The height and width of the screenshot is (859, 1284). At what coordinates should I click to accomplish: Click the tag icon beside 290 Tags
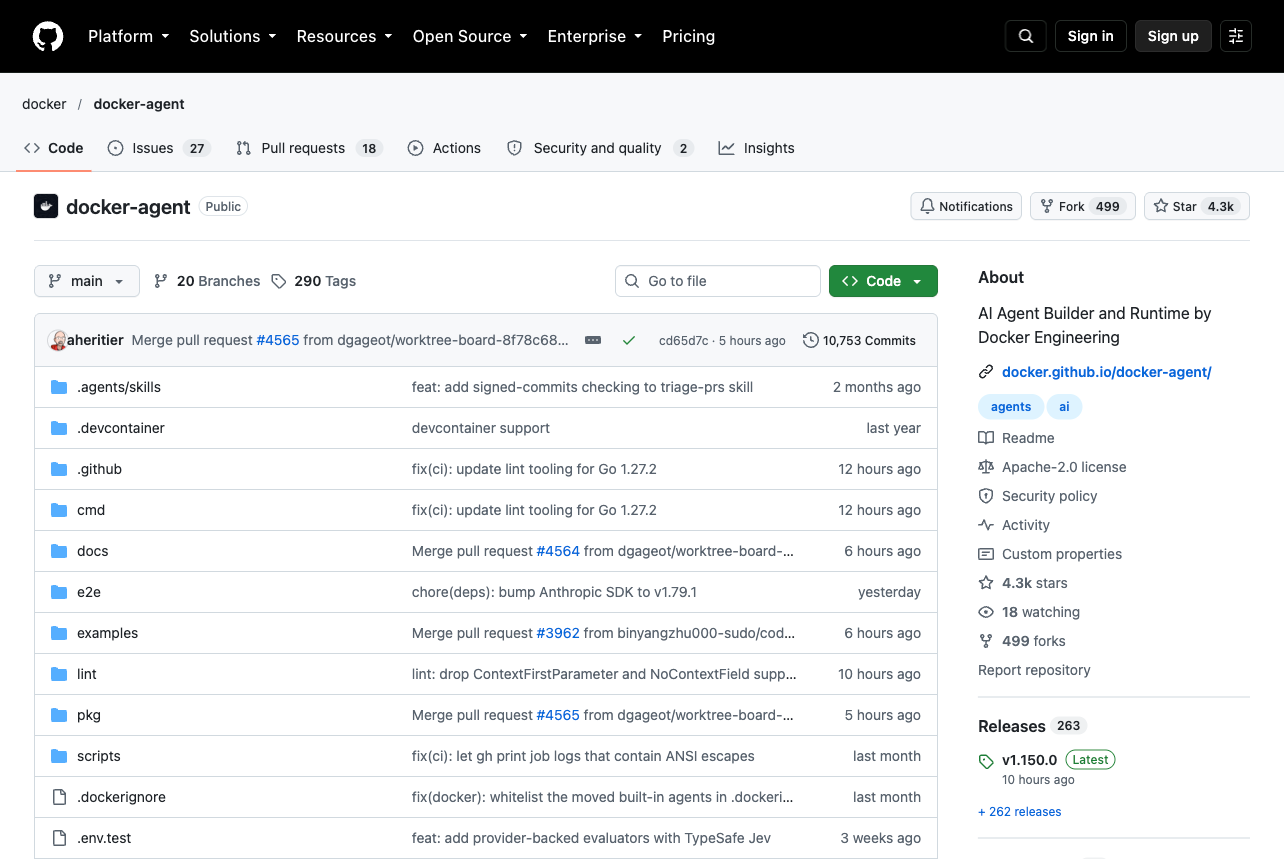point(279,281)
